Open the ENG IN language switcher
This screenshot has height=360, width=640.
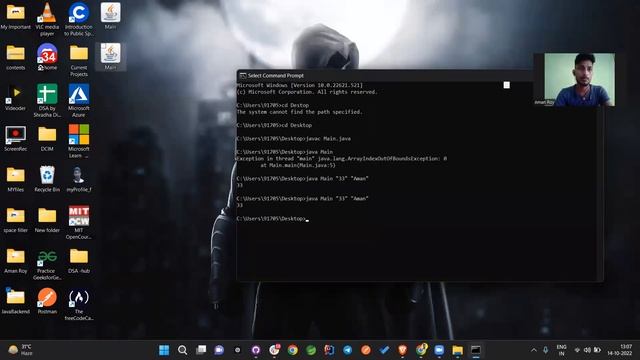562,350
